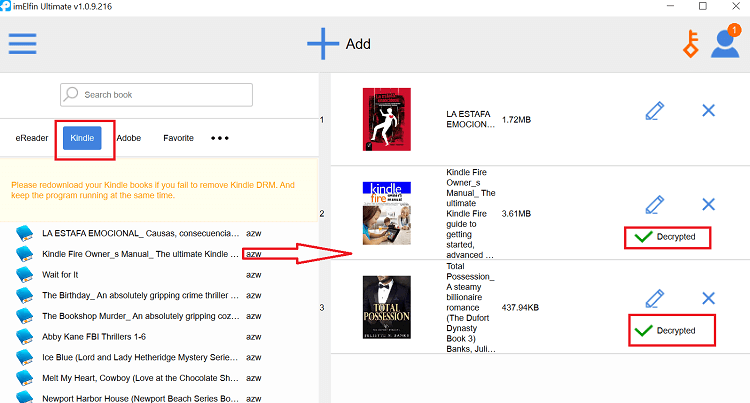Screen dimensions: 750x403
Task: Click book icon beside Melt My Heart, Cowboy
Action: click(x=24, y=378)
